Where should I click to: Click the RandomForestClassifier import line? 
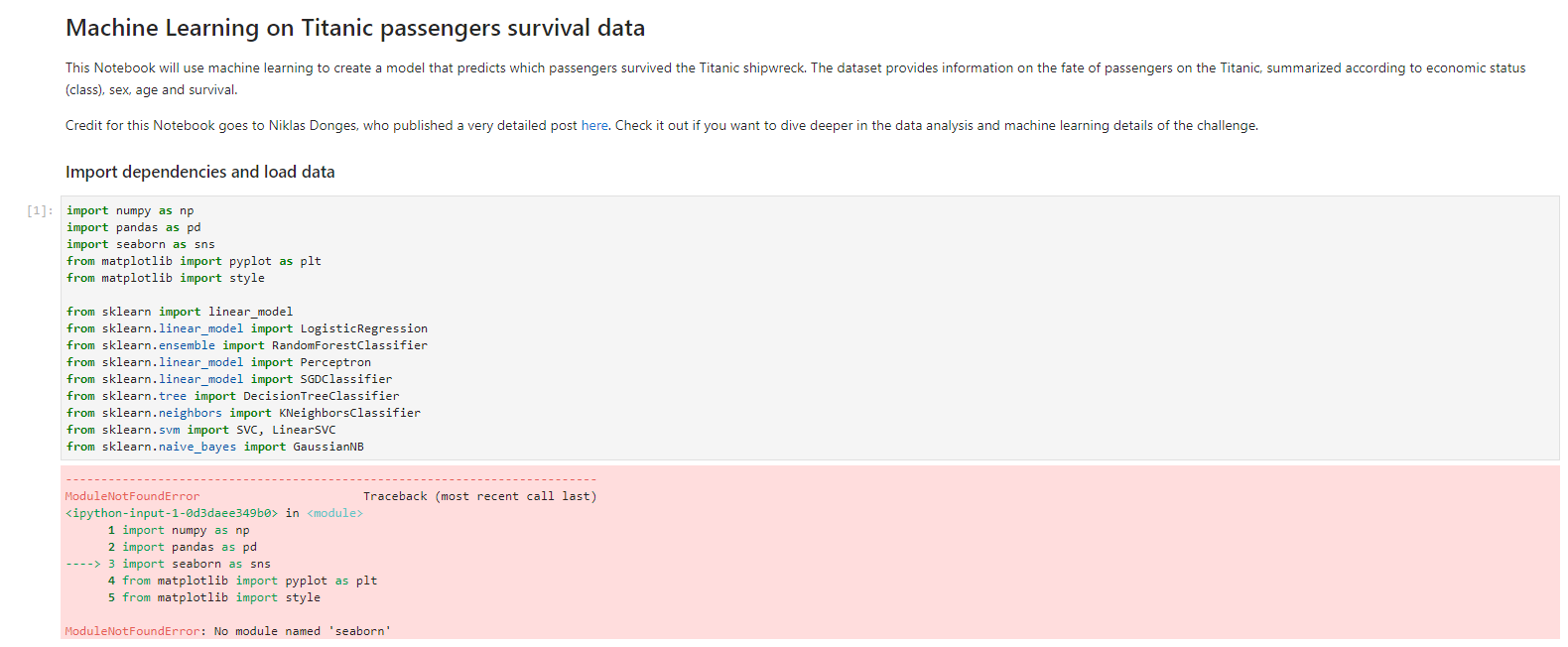[x=247, y=345]
